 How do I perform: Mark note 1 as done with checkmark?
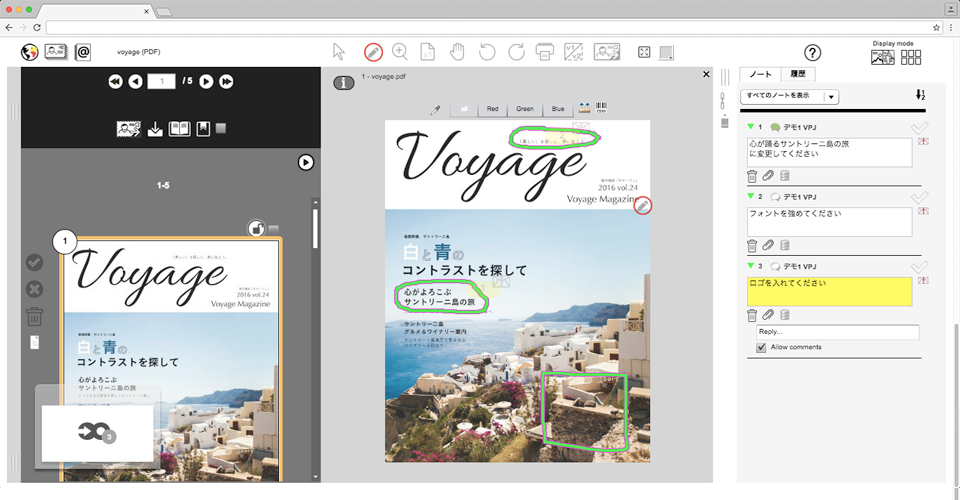(919, 128)
